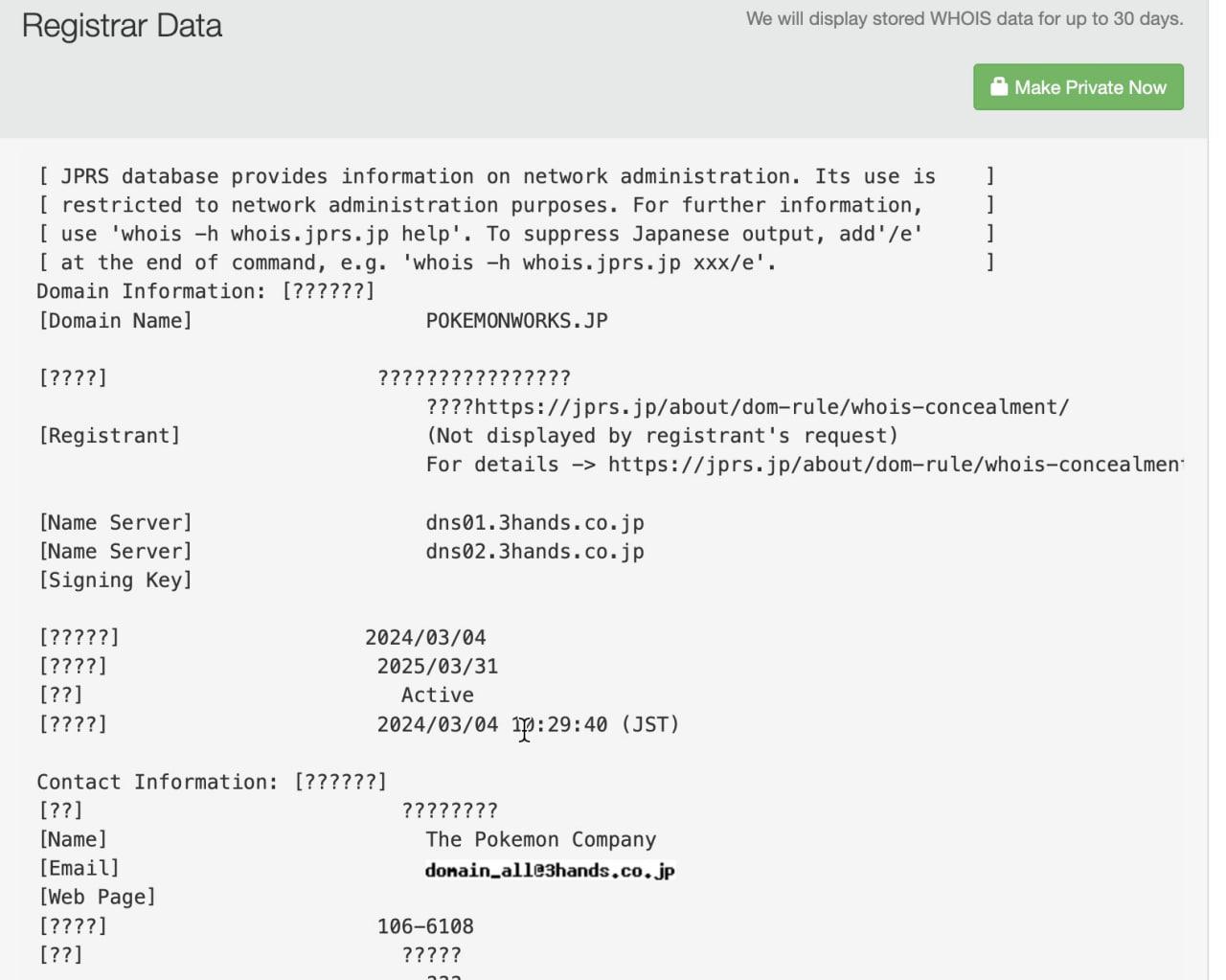This screenshot has width=1226, height=980.
Task: Click the 19:29:40 (JST) timestamp
Action: (595, 724)
